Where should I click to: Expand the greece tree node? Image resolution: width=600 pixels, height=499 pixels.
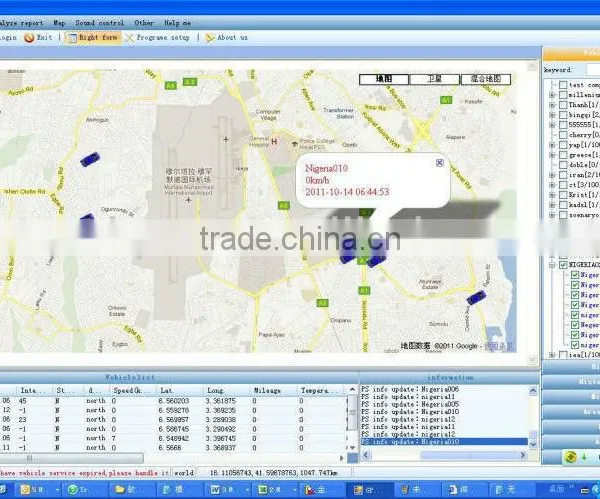552,155
